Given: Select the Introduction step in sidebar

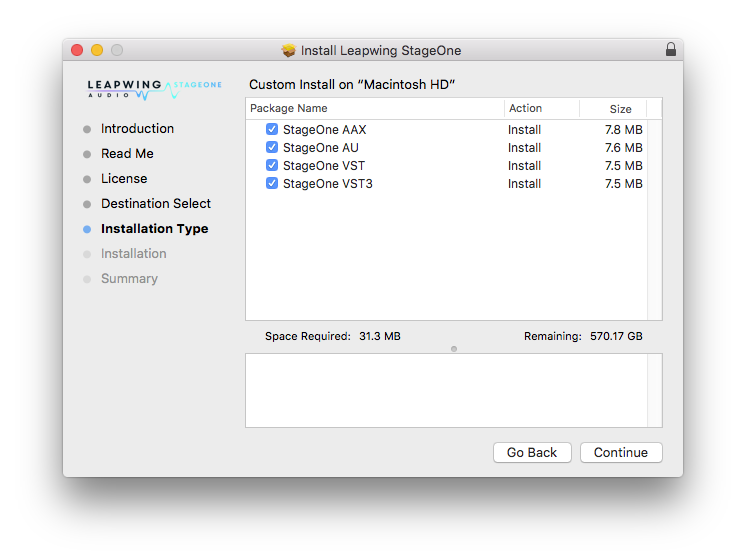Looking at the screenshot, I should (x=137, y=129).
